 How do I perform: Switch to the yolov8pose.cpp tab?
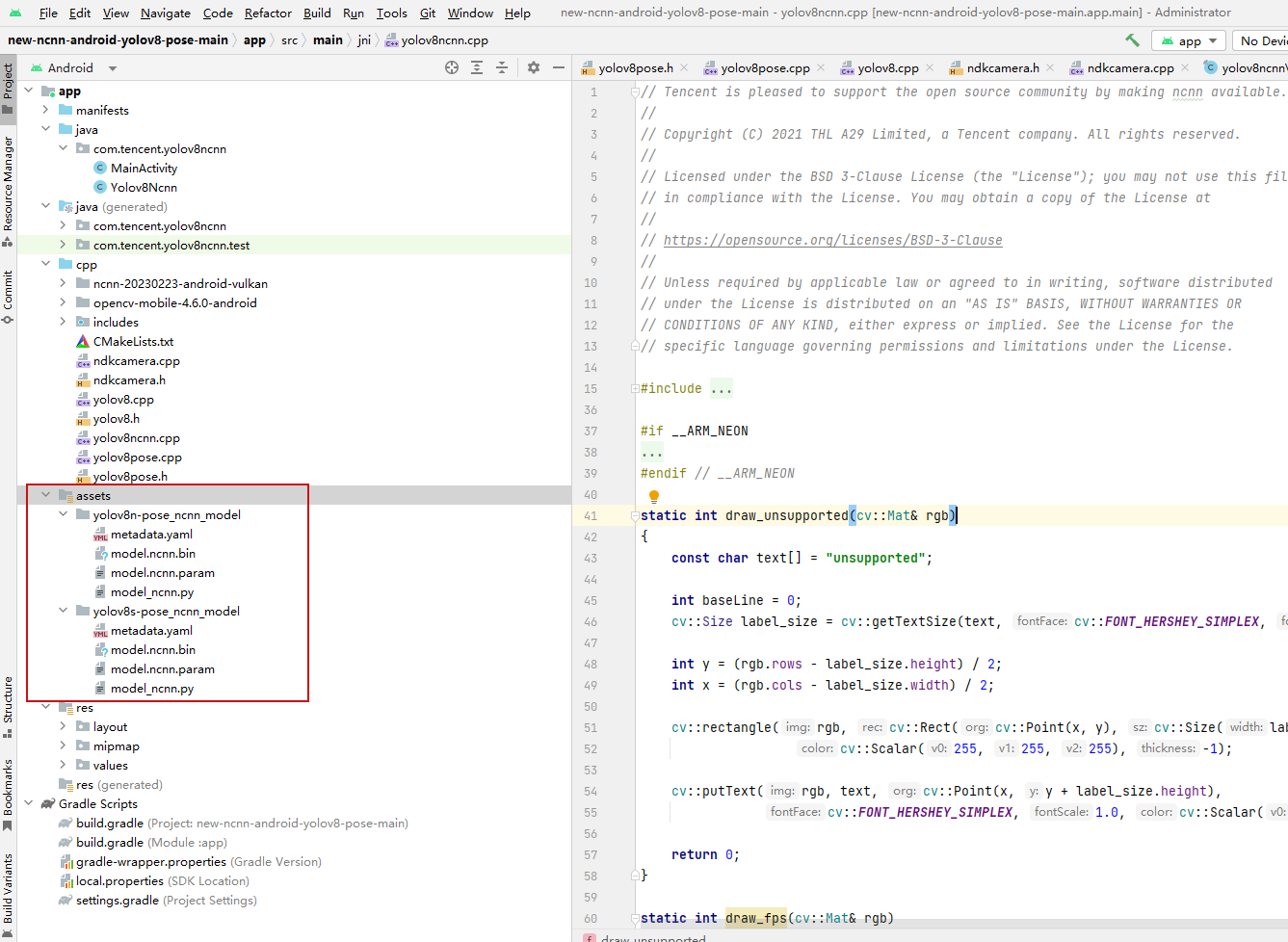(765, 67)
